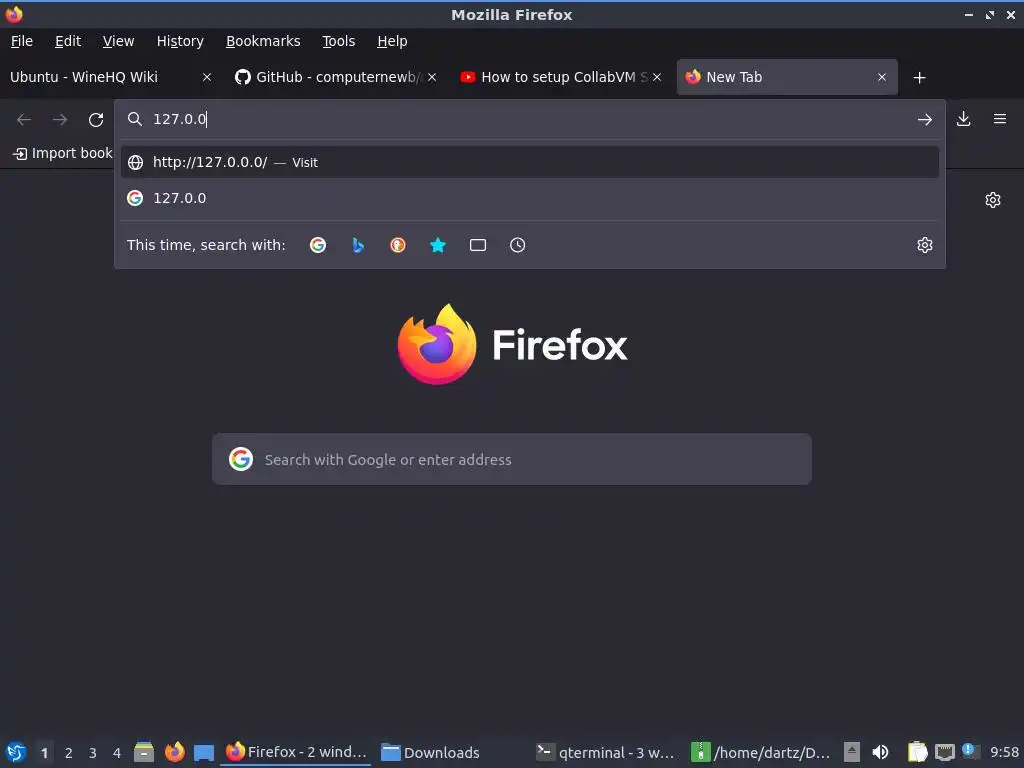Search this time with Bing icon
This screenshot has width=1024, height=768.
click(x=358, y=245)
